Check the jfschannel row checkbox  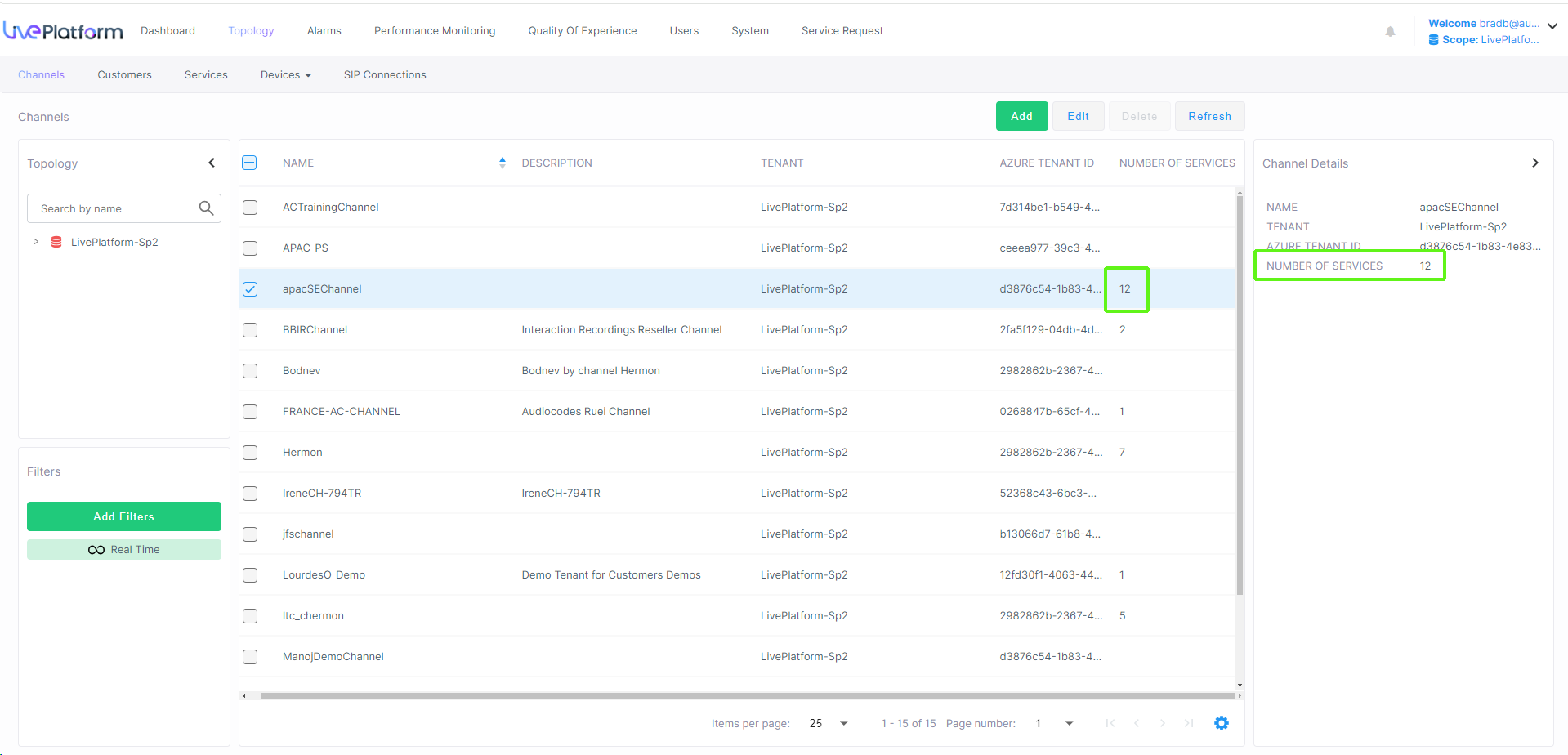[250, 534]
